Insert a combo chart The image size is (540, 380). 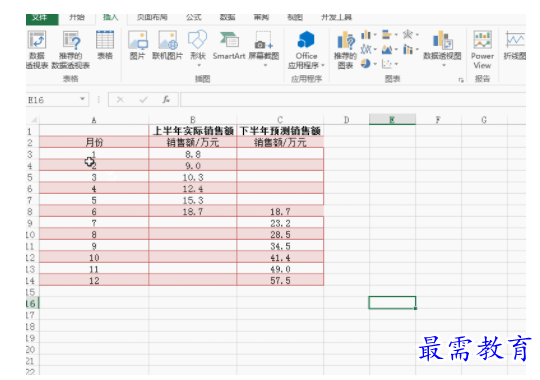click(408, 49)
